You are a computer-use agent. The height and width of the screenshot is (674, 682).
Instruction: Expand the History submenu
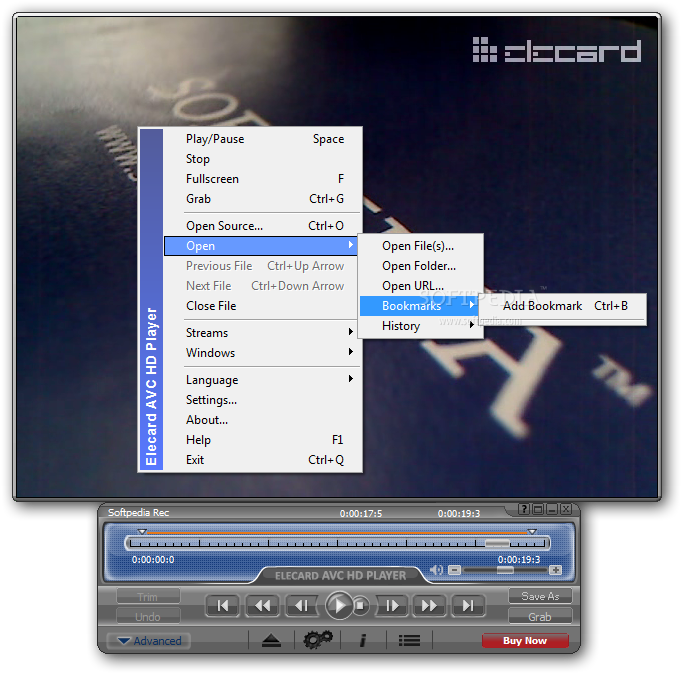420,326
